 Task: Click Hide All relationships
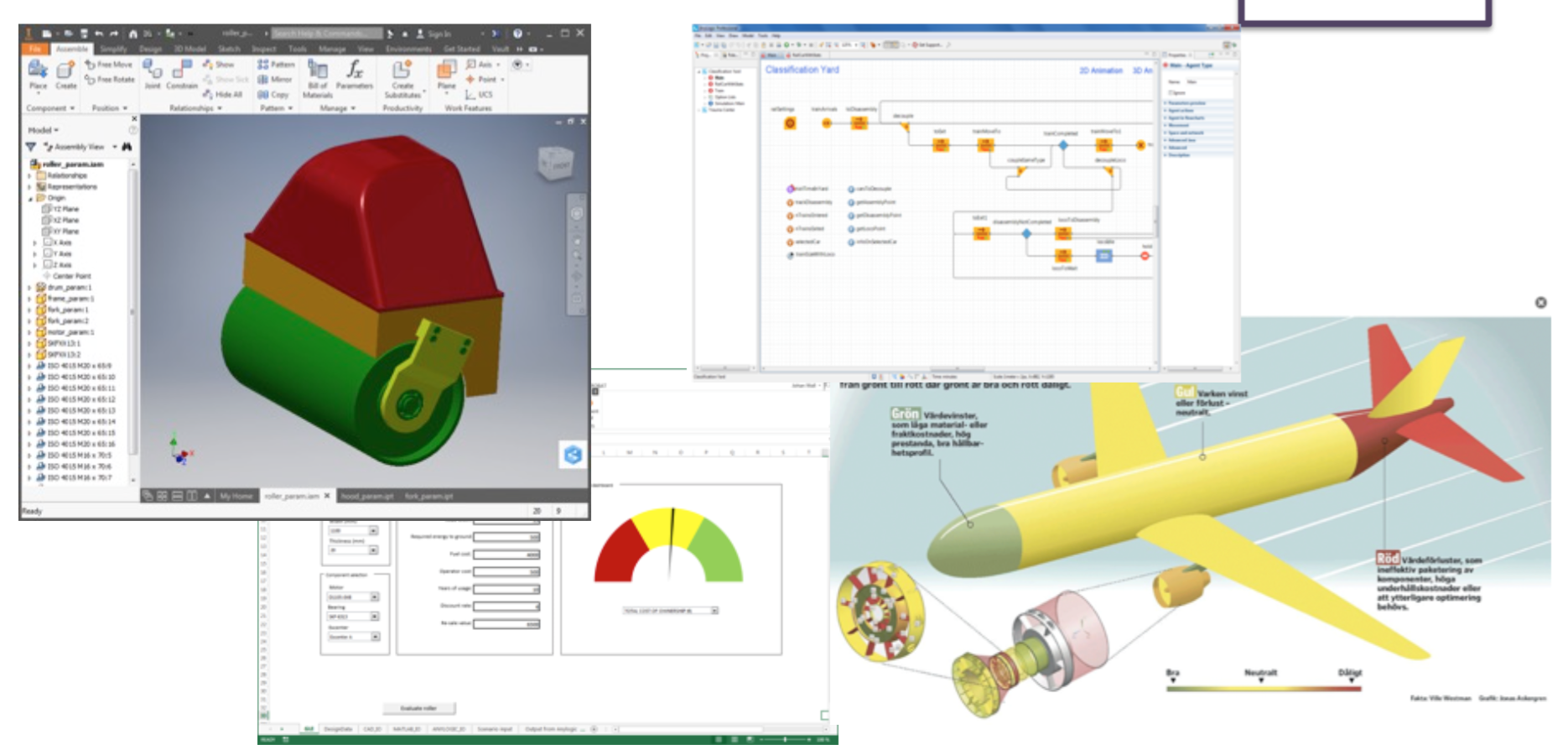(x=223, y=95)
